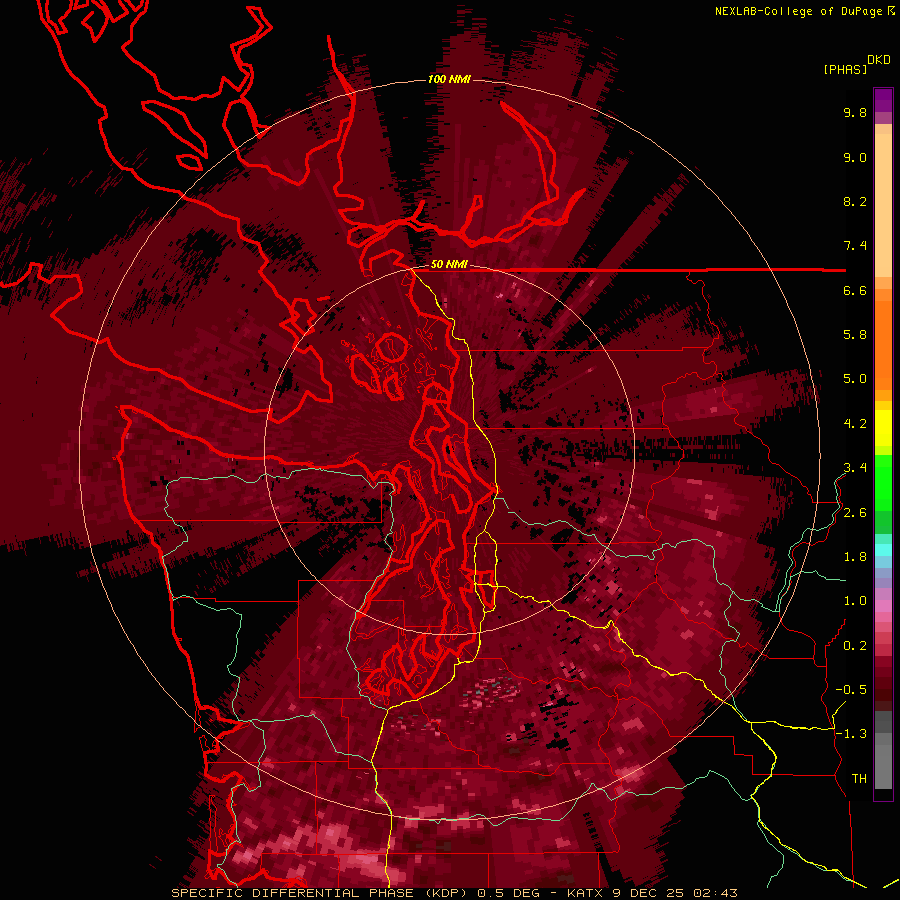Click the 9.0 value on the color scale
The height and width of the screenshot is (900, 900).
coord(855,158)
